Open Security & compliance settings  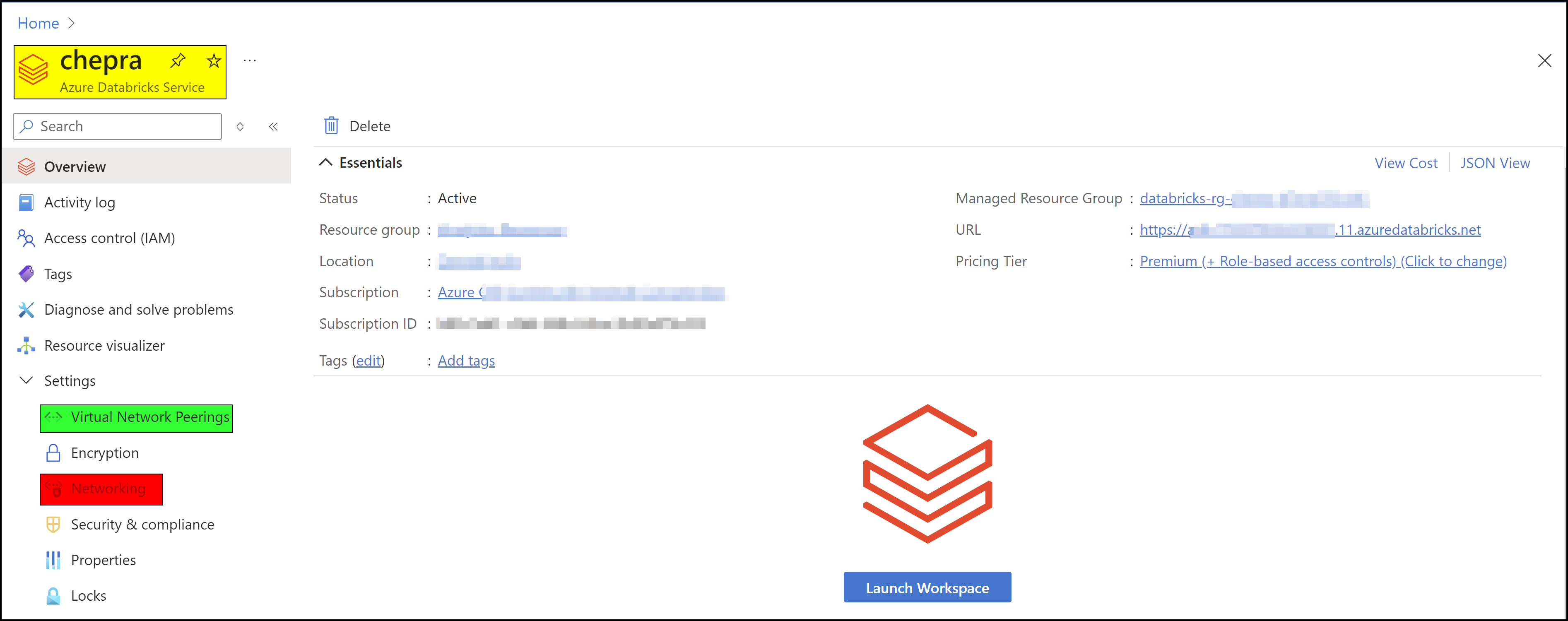pos(142,524)
